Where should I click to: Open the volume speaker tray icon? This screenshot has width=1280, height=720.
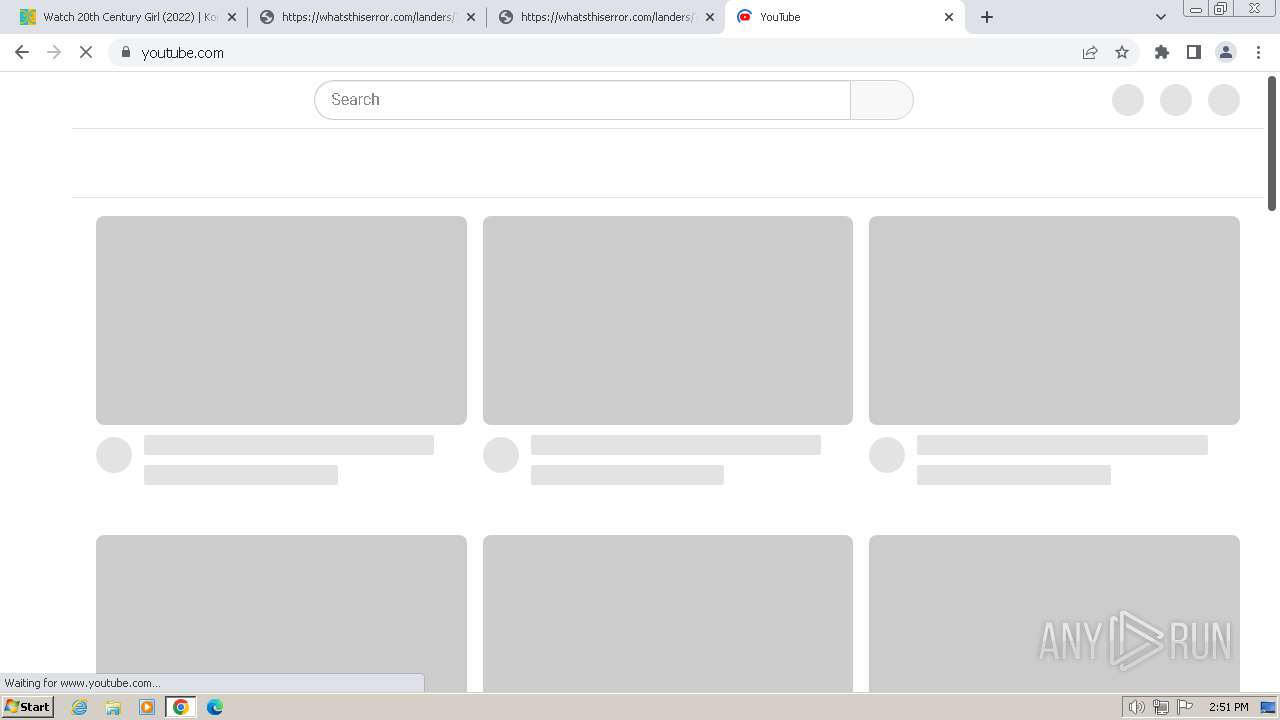(x=1136, y=707)
